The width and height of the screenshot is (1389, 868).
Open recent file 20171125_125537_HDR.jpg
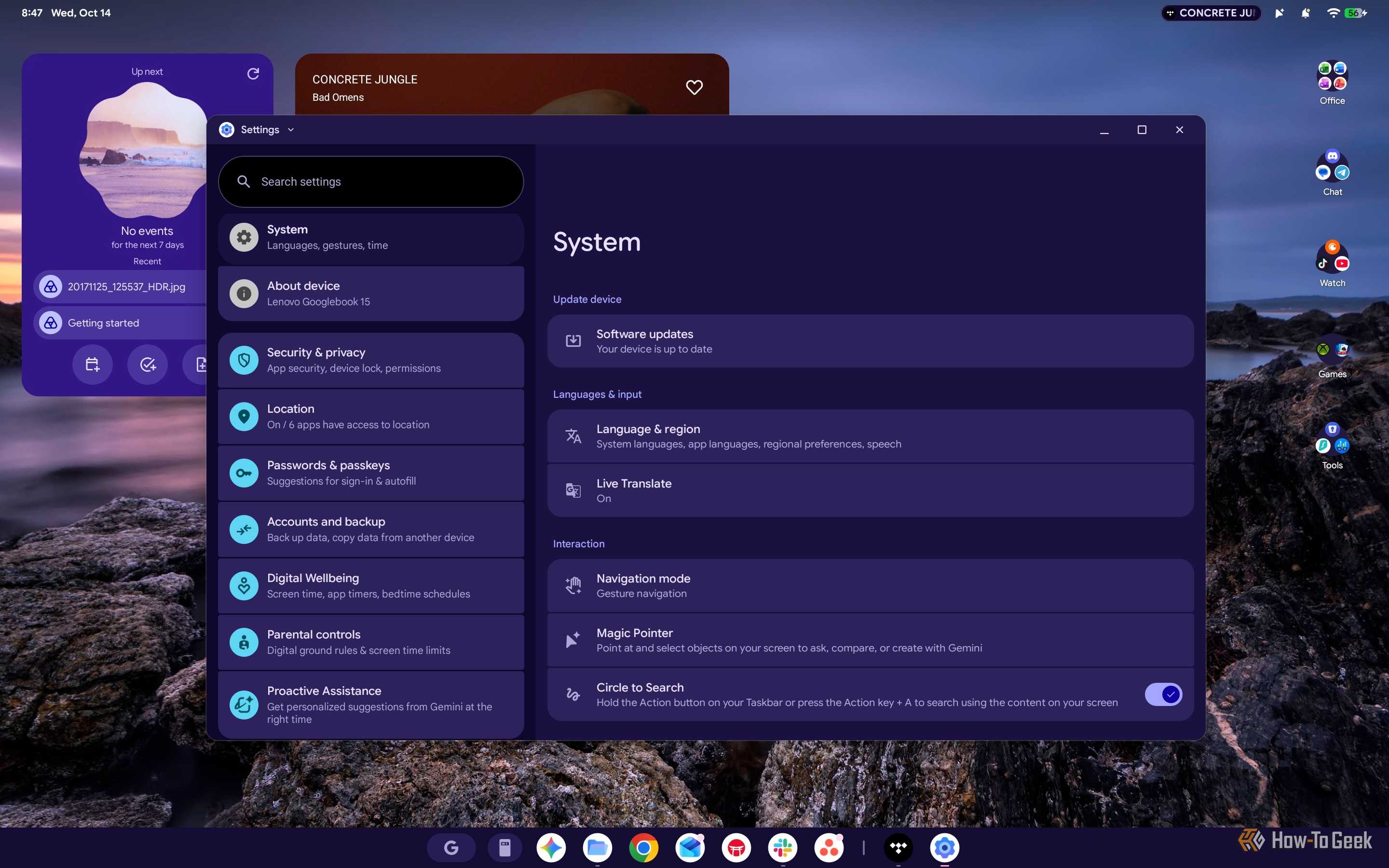pyautogui.click(x=121, y=286)
